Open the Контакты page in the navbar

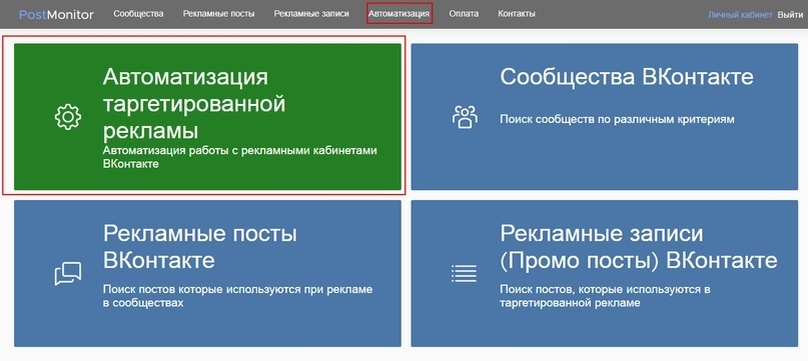click(x=516, y=14)
